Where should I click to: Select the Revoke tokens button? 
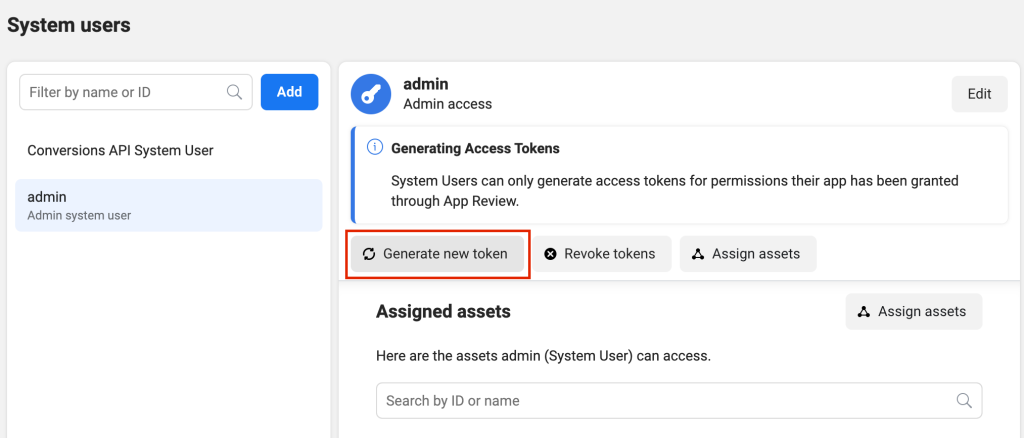pos(601,254)
